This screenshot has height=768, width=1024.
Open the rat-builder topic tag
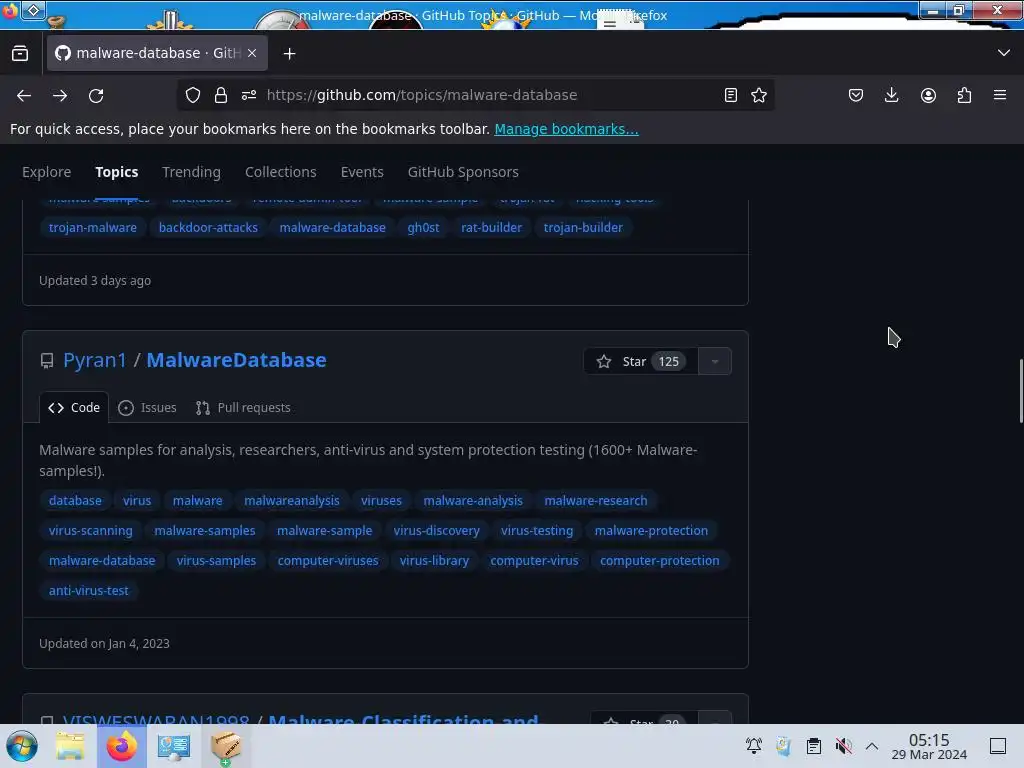[492, 227]
